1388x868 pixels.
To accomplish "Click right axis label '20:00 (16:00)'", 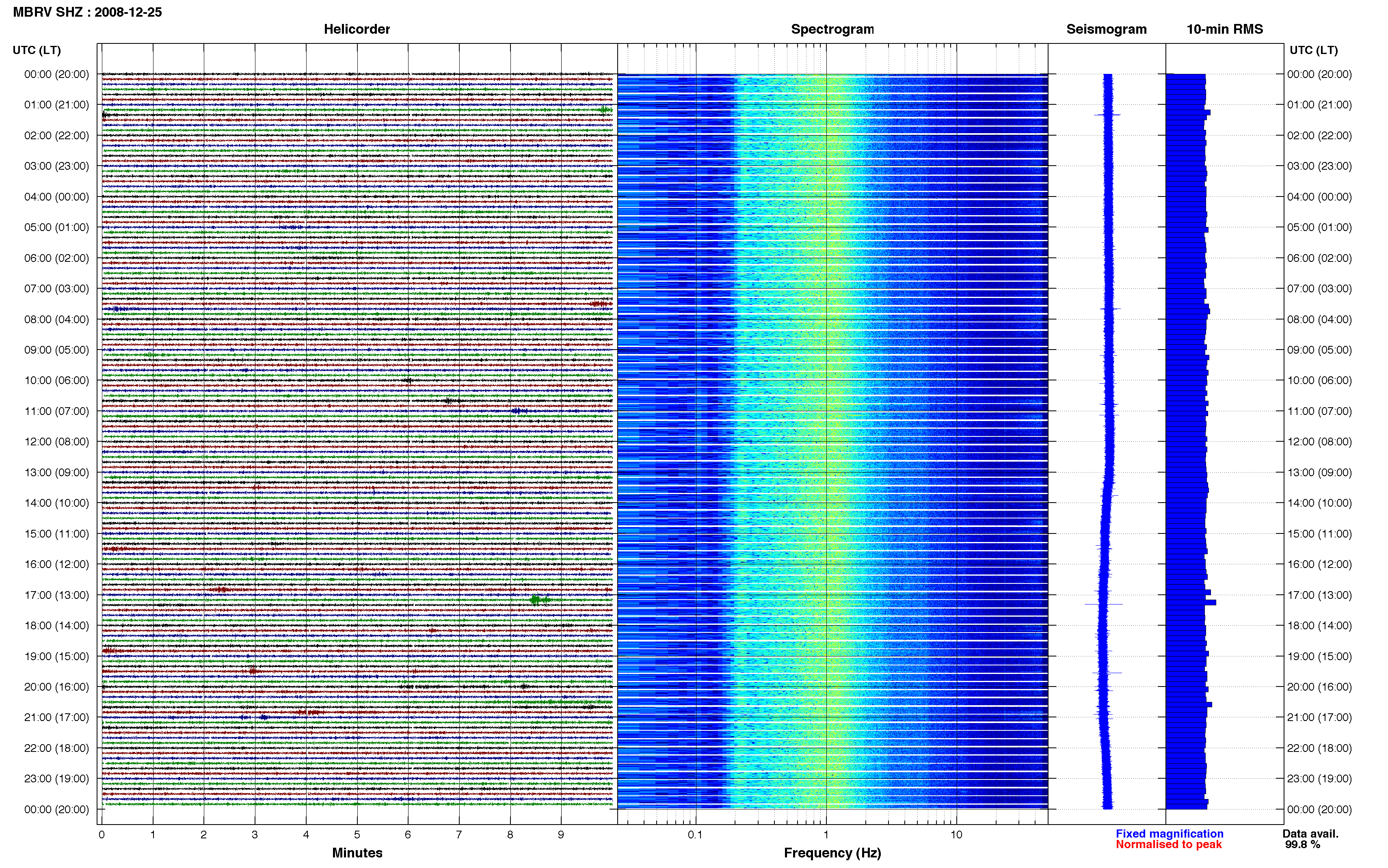I will coord(1319,687).
